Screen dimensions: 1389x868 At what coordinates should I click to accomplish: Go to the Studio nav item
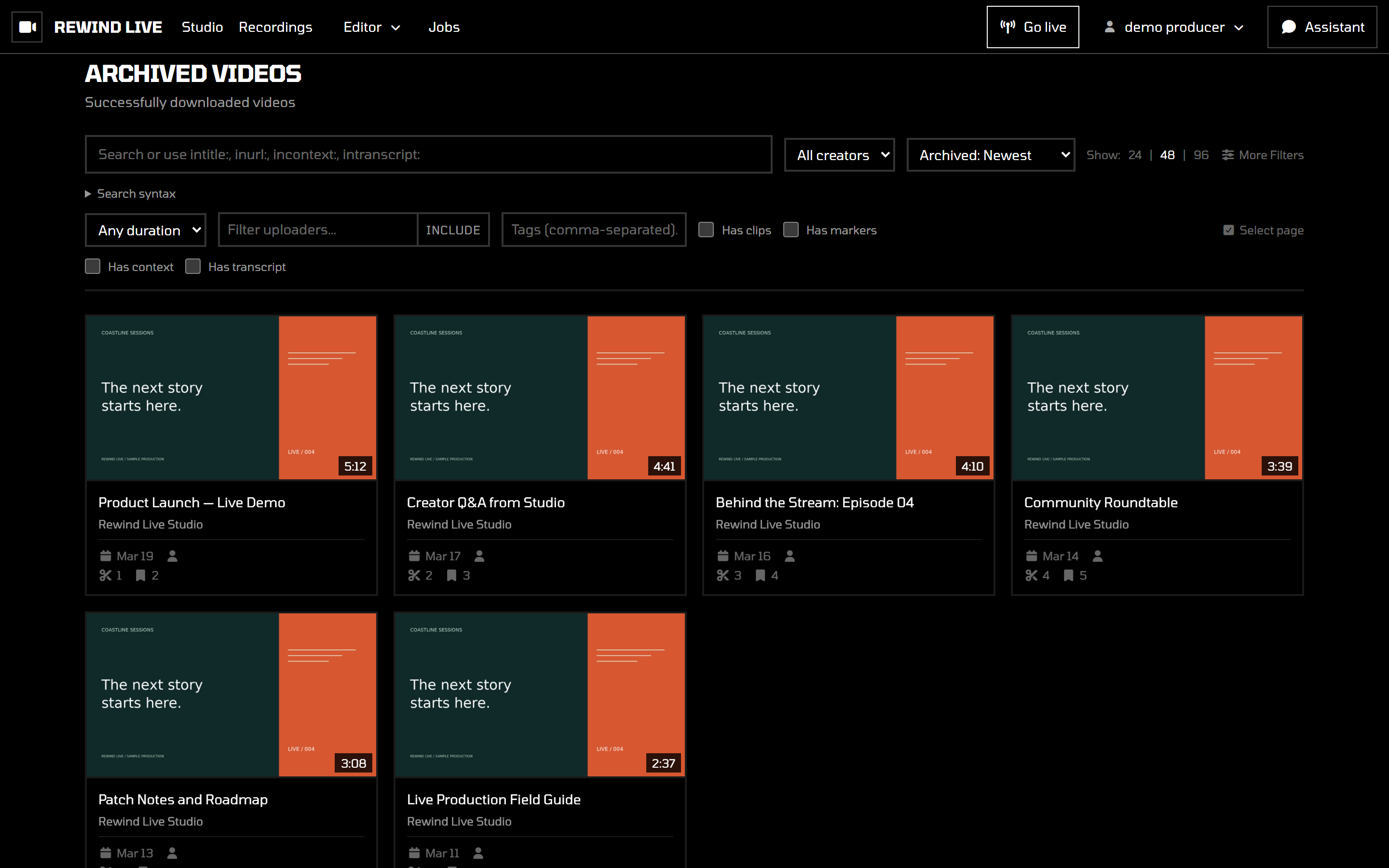click(202, 27)
